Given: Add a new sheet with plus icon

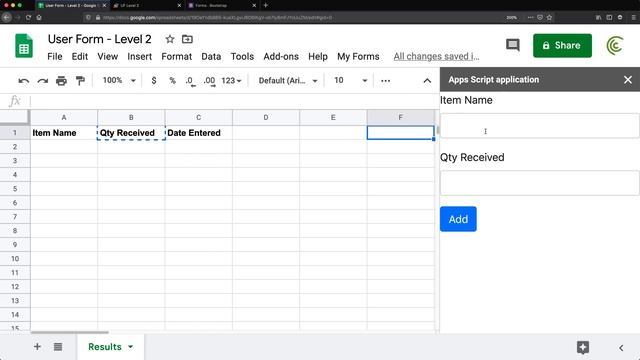Looking at the screenshot, I should [37, 347].
